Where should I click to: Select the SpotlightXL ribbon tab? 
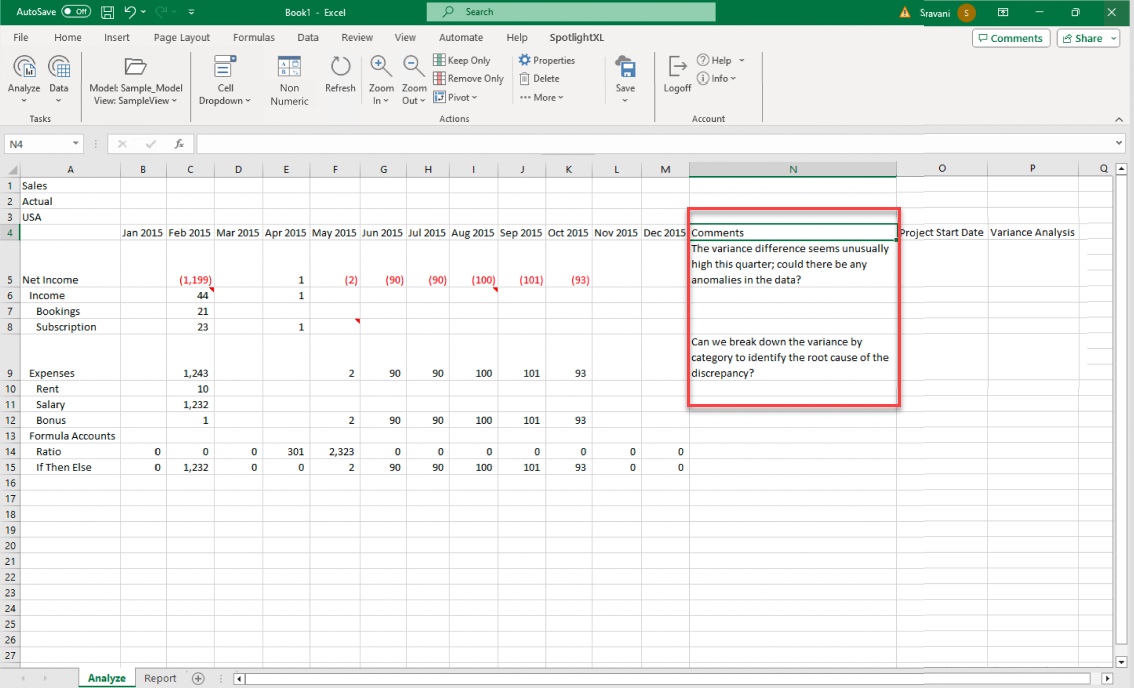576,37
